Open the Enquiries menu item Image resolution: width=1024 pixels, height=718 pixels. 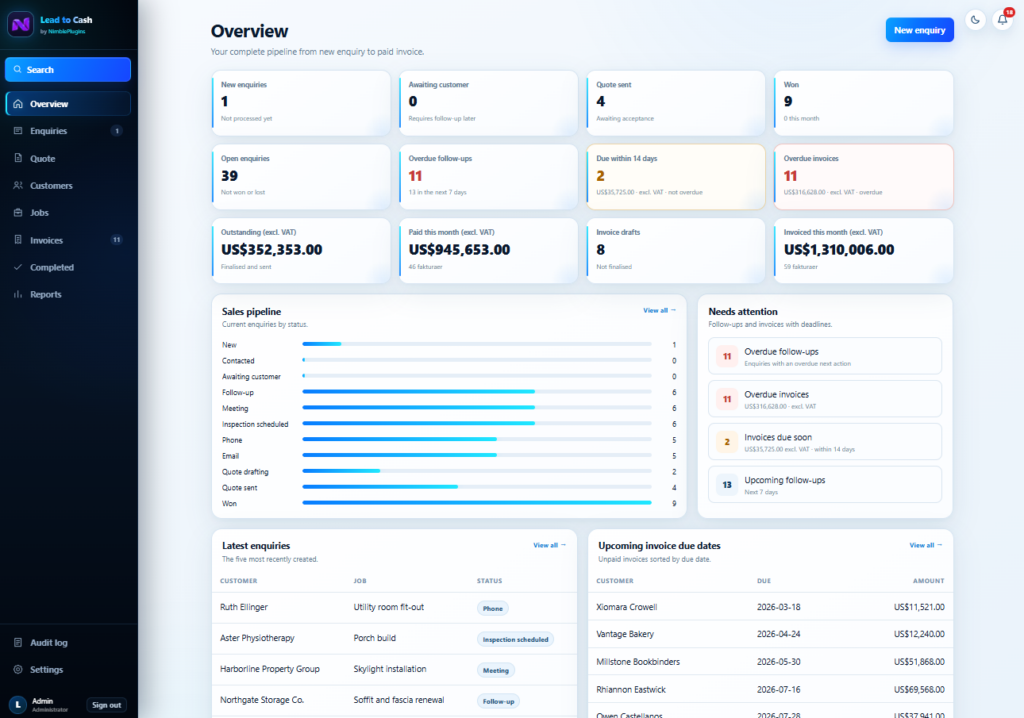tap(68, 131)
